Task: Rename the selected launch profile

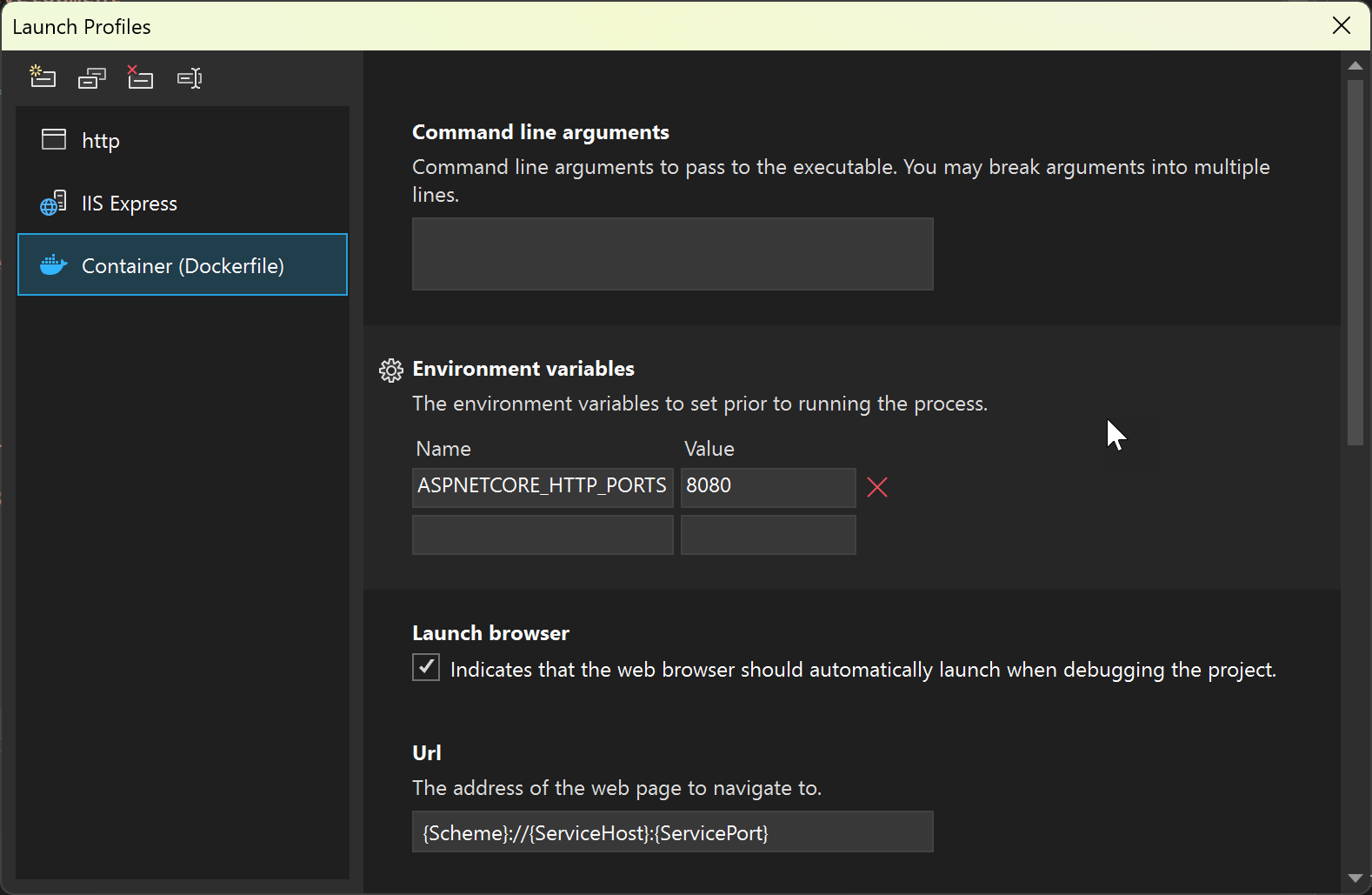Action: (190, 78)
